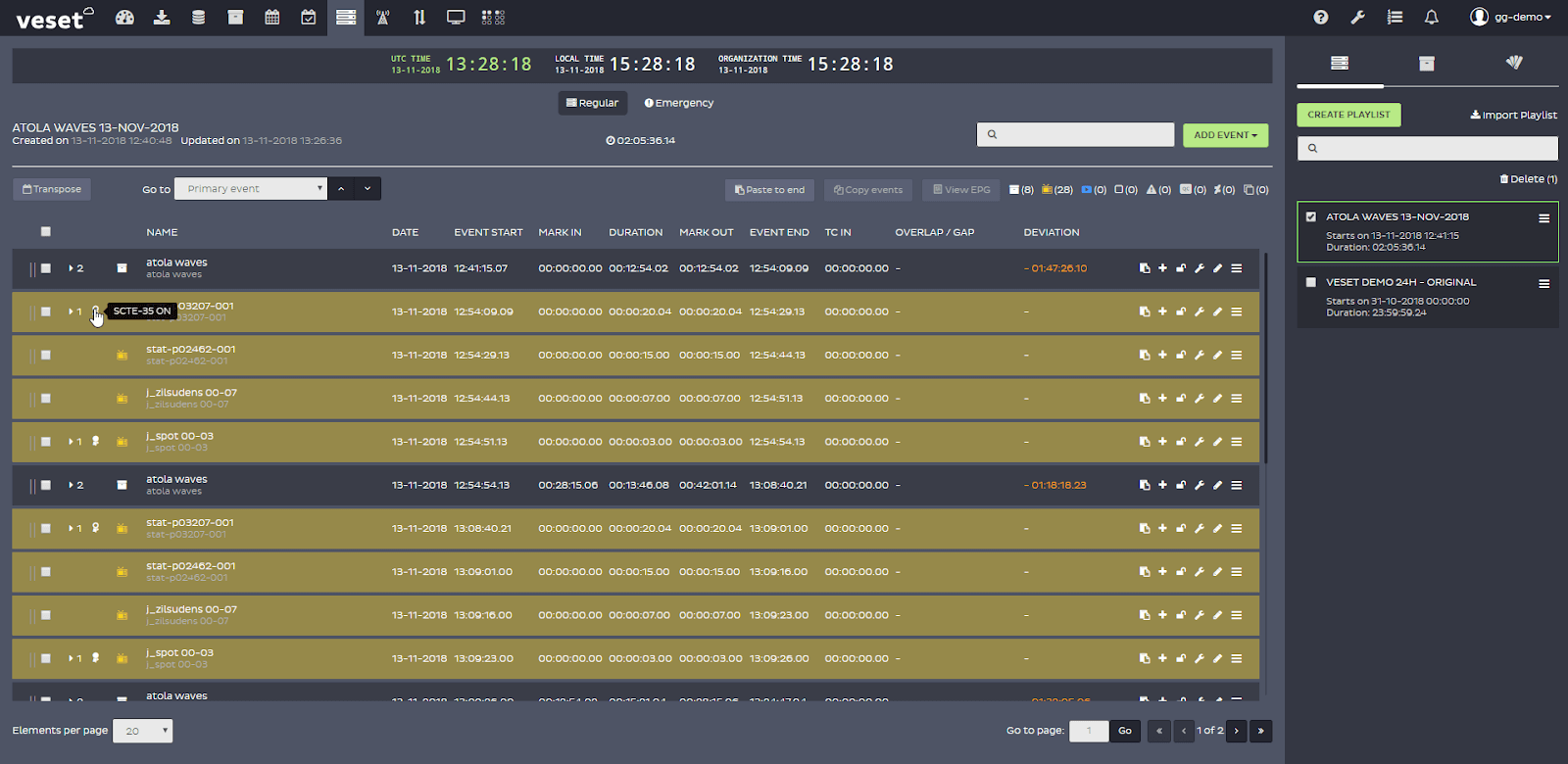Open the Elements per page dropdown
1568x764 pixels.
tap(143, 731)
